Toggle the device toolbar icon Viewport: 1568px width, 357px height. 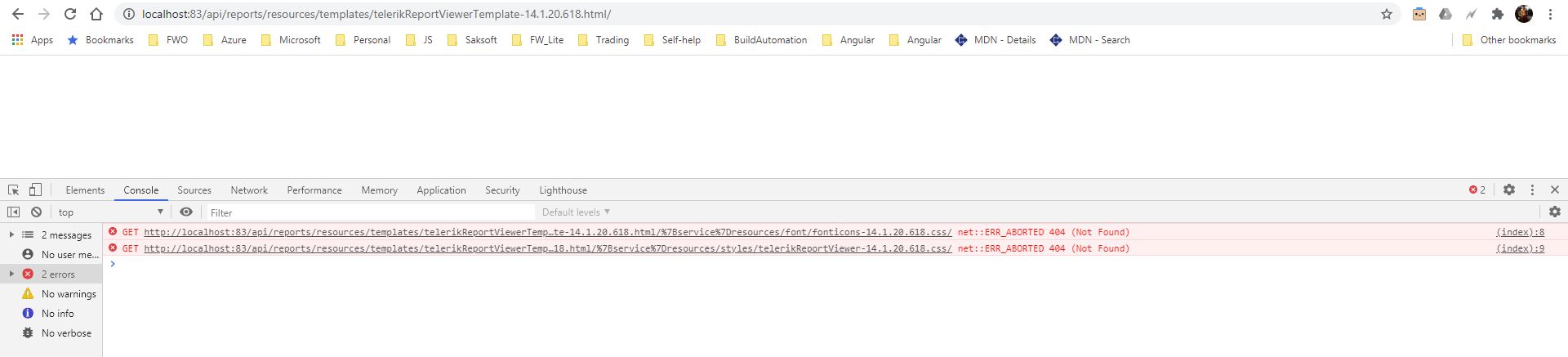click(35, 190)
